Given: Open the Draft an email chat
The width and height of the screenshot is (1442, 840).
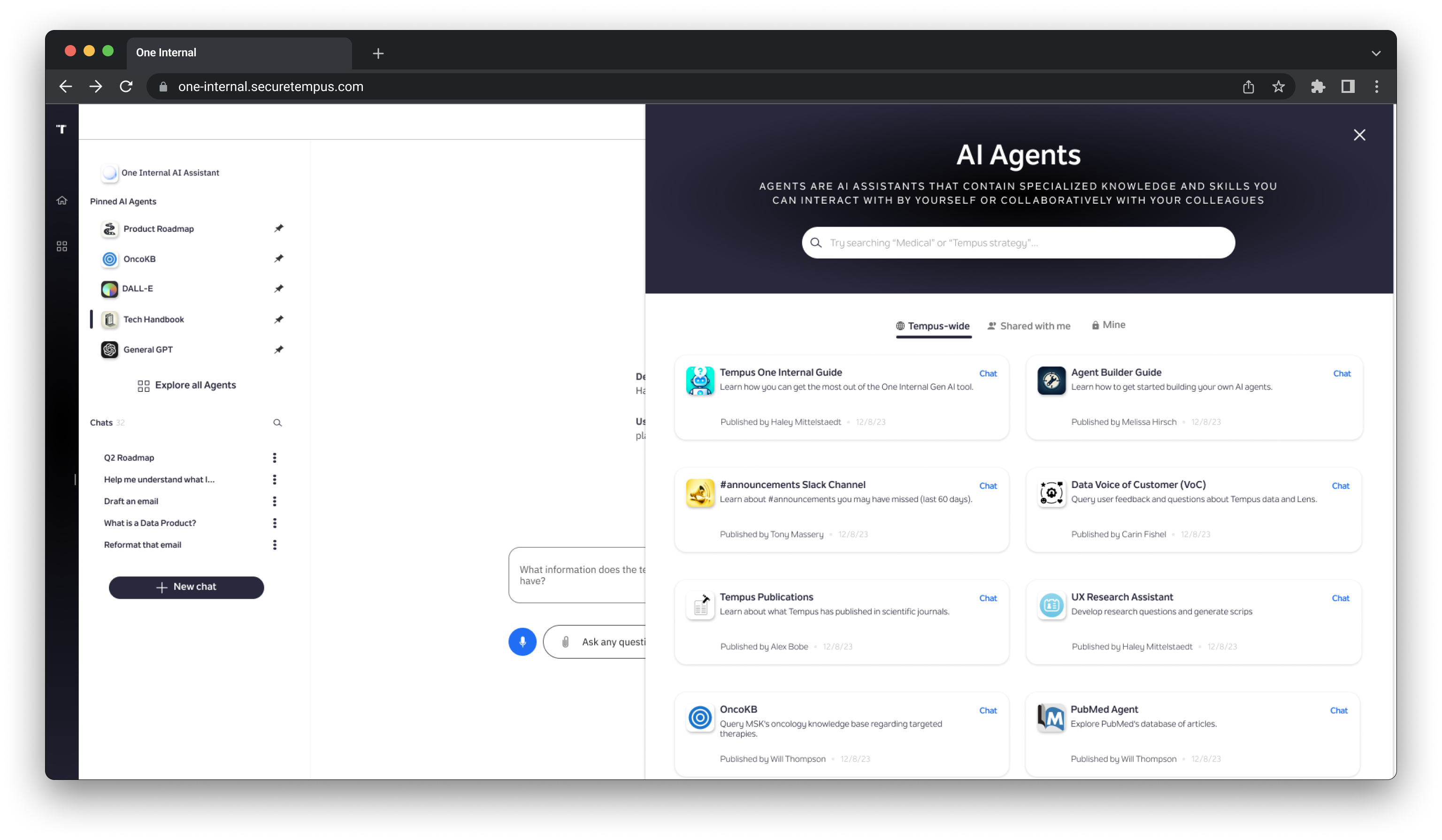Looking at the screenshot, I should 131,501.
